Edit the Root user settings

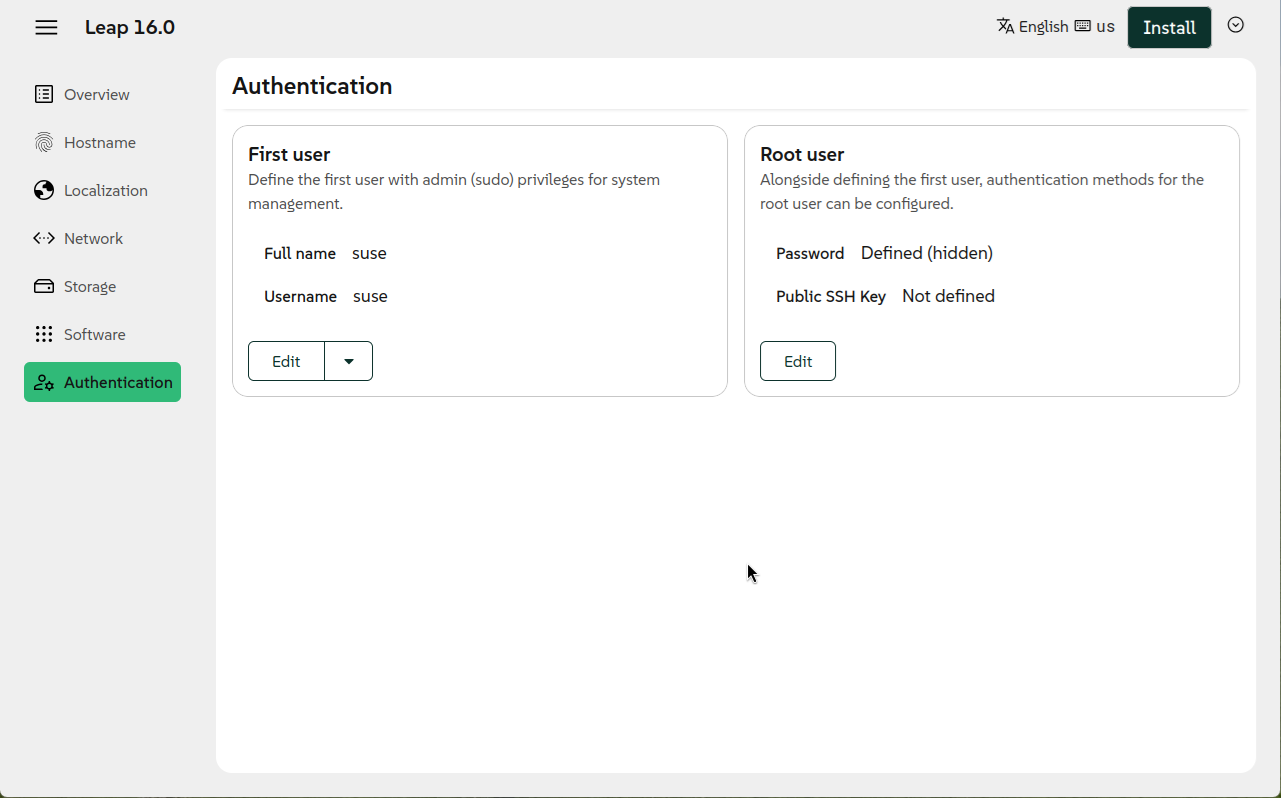click(797, 361)
